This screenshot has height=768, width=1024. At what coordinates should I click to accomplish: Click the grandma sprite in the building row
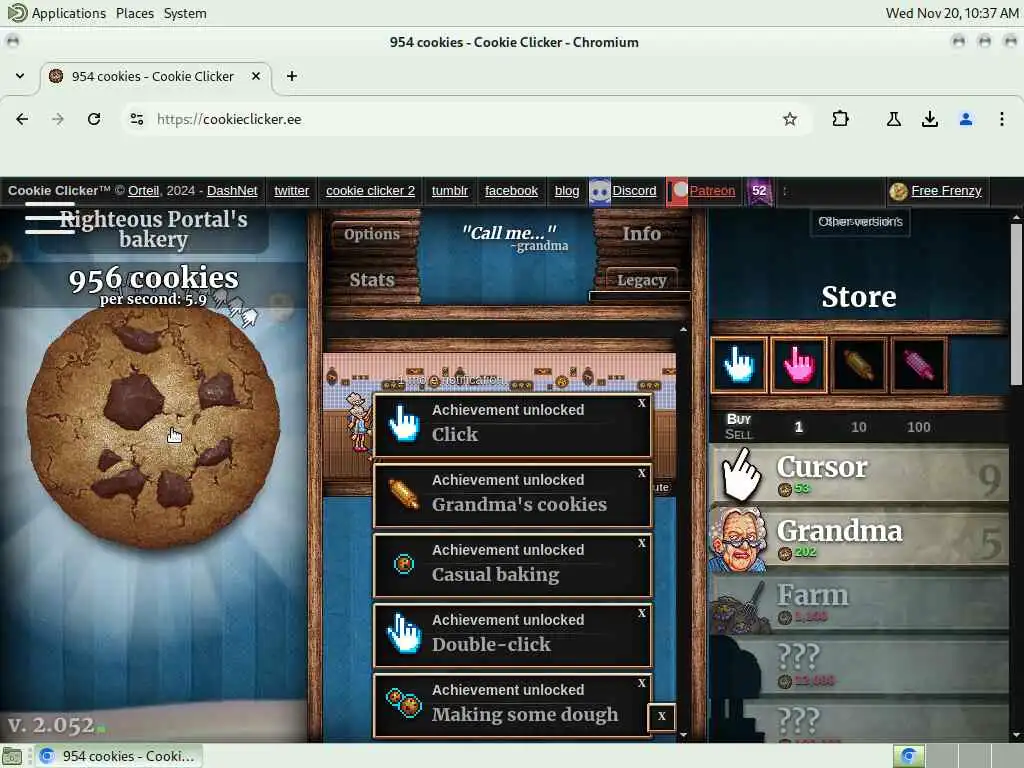pos(357,423)
